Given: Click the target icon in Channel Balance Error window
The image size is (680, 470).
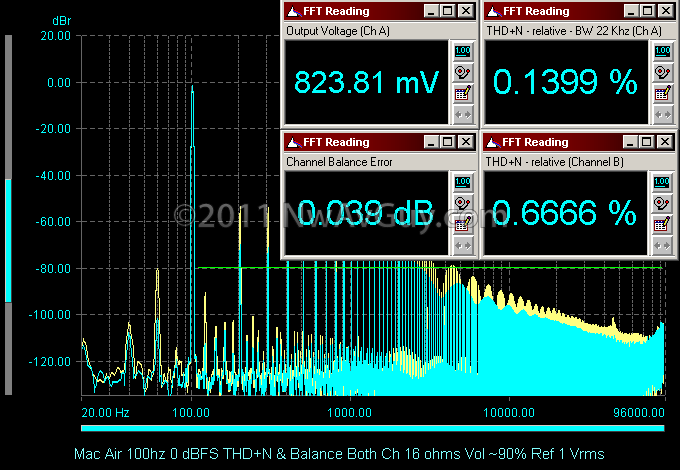Looking at the screenshot, I should coord(463,203).
